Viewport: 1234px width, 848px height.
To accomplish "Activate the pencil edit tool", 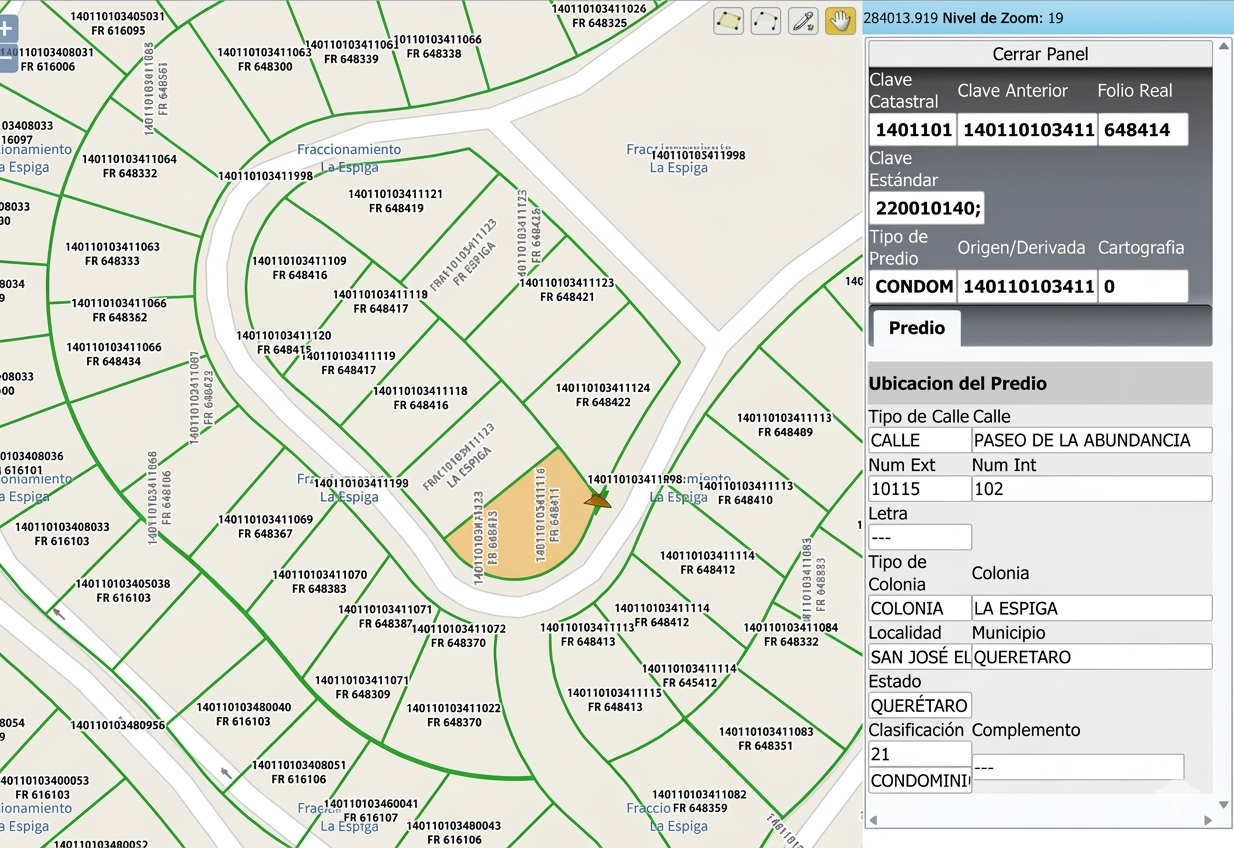I will (x=803, y=21).
